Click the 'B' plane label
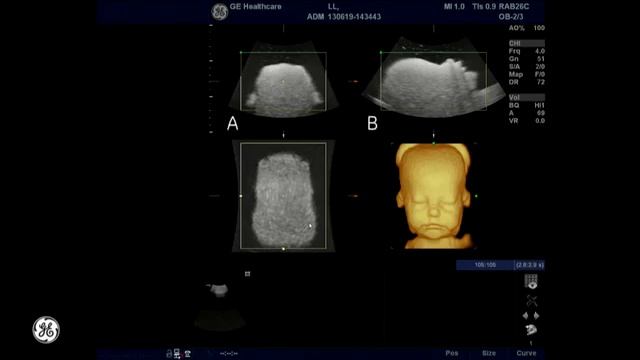The height and width of the screenshot is (360, 640). point(372,123)
